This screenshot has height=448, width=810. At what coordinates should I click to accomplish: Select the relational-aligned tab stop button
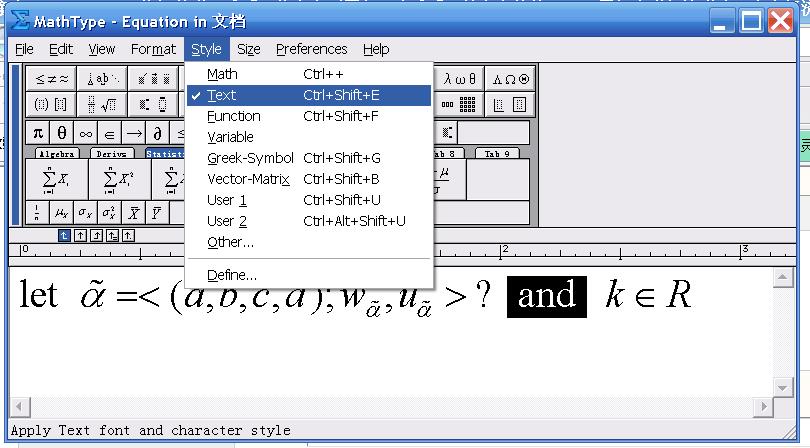pyautogui.click(x=112, y=236)
